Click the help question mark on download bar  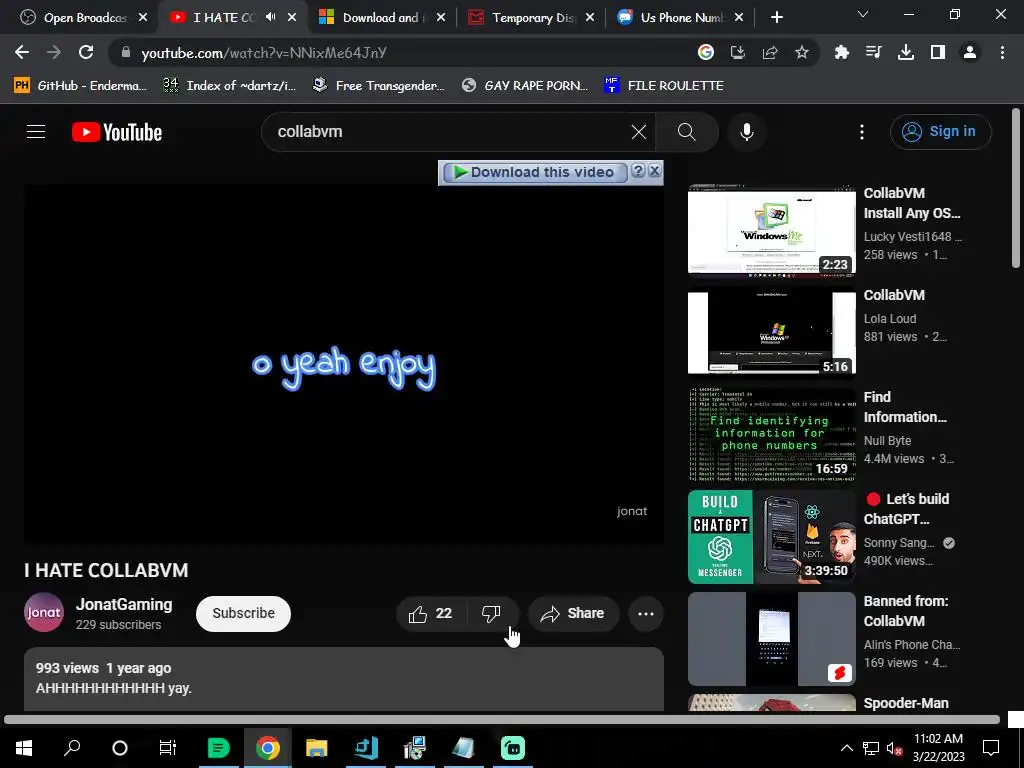pos(638,171)
